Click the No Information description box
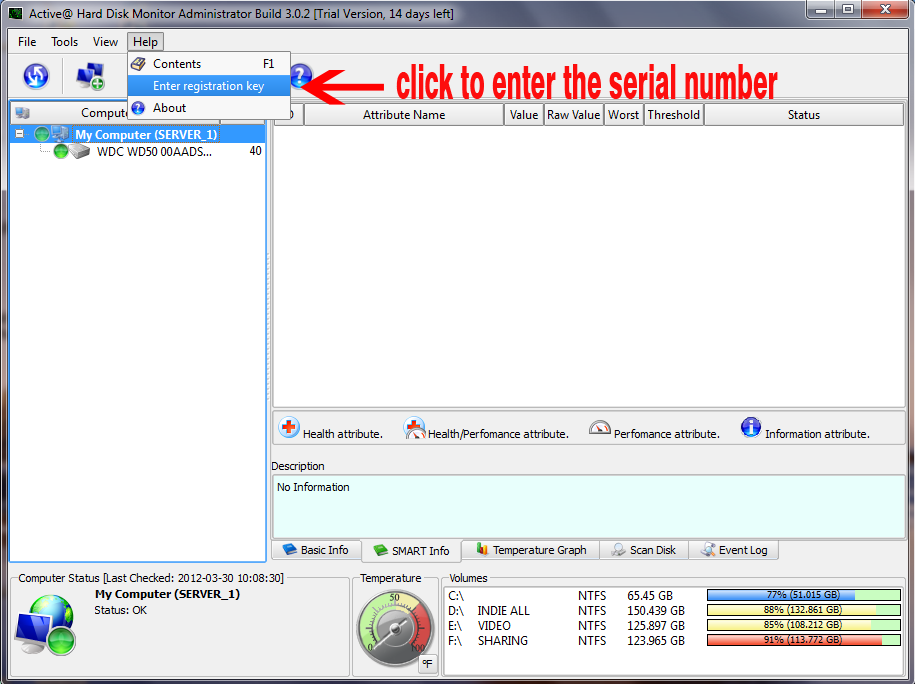The height and width of the screenshot is (684, 915). point(589,507)
